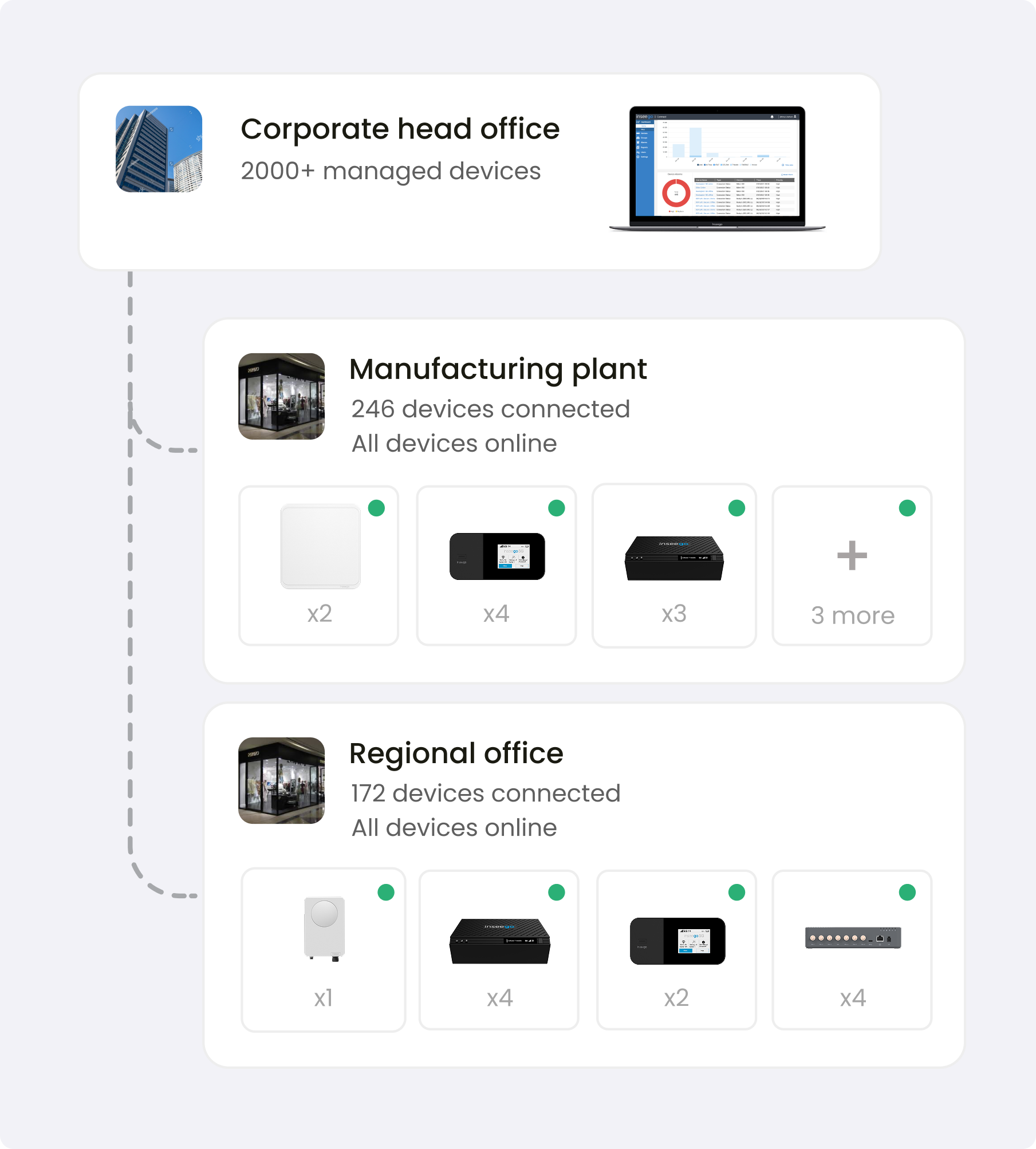
Task: Open the Regional office heading
Action: coord(456,753)
